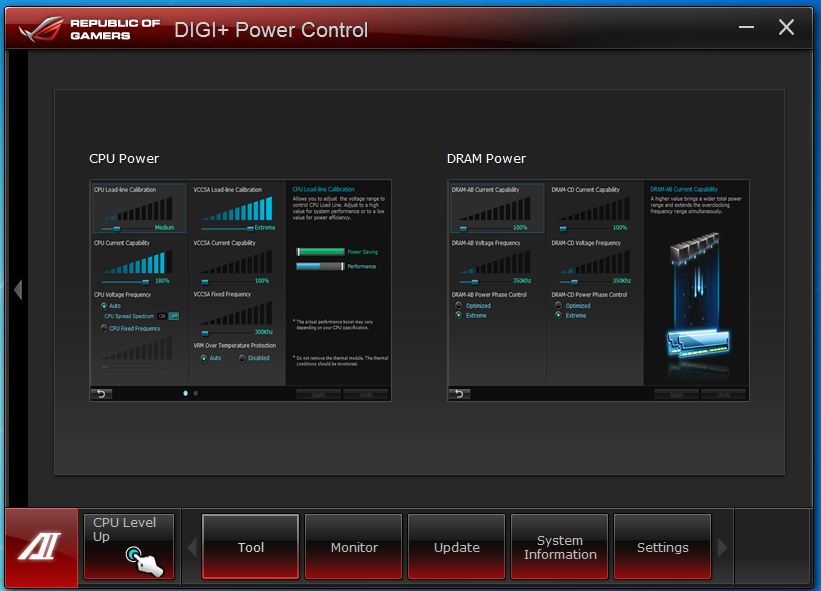The image size is (821, 591).
Task: Open the Update menu
Action: click(457, 547)
